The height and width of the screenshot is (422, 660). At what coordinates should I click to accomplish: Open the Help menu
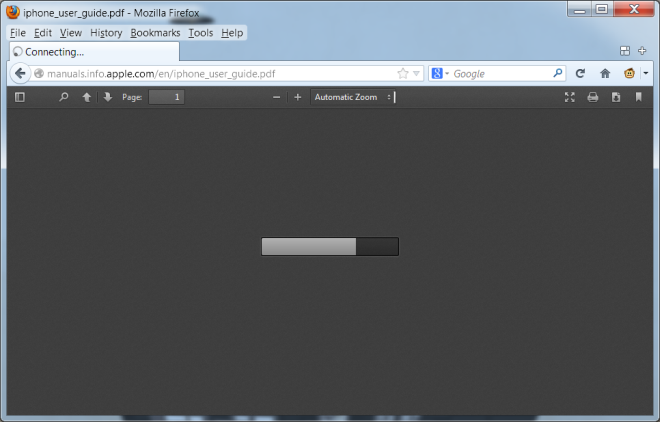232,33
